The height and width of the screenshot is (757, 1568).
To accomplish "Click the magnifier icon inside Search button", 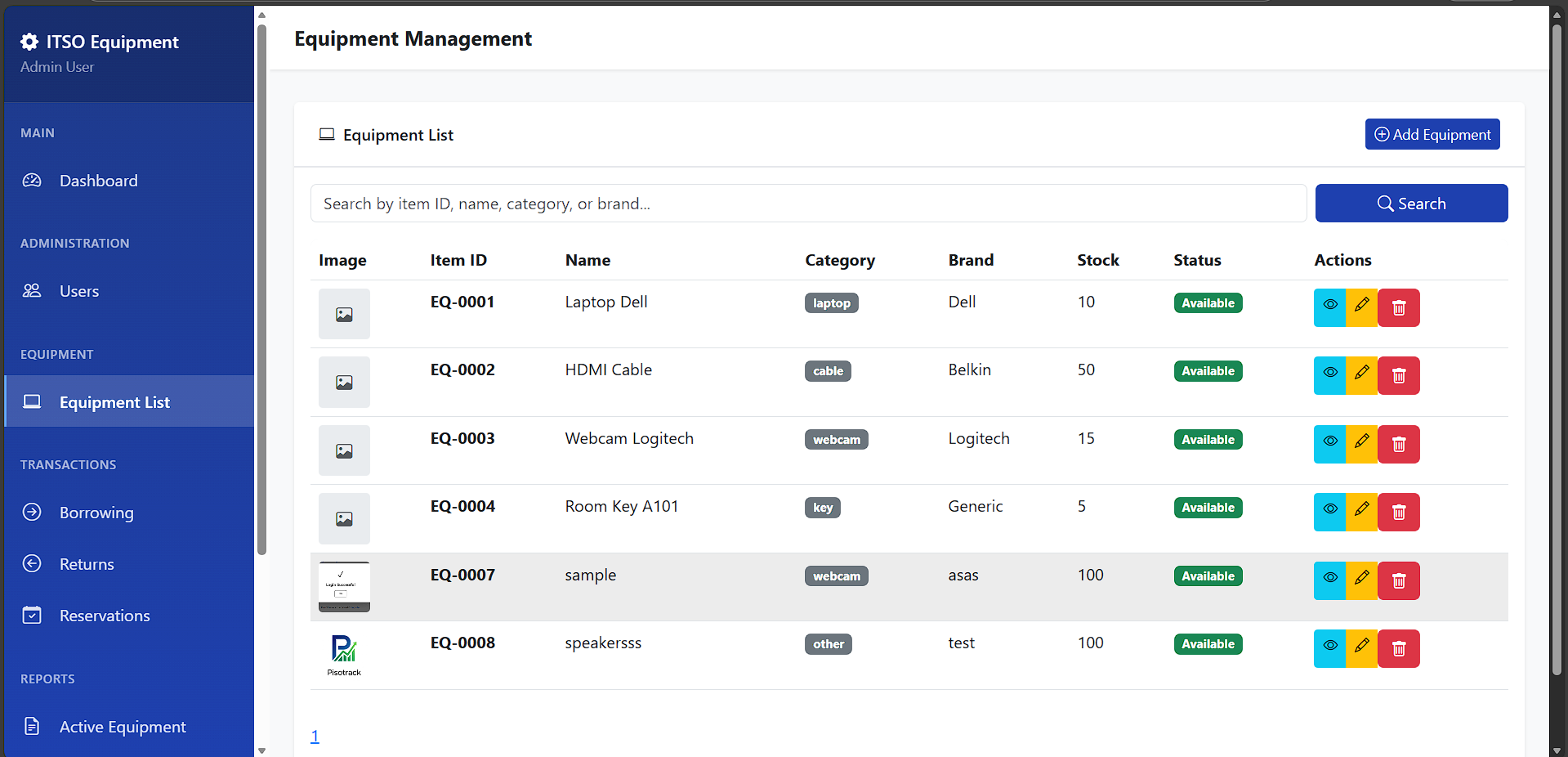I will (x=1385, y=203).
